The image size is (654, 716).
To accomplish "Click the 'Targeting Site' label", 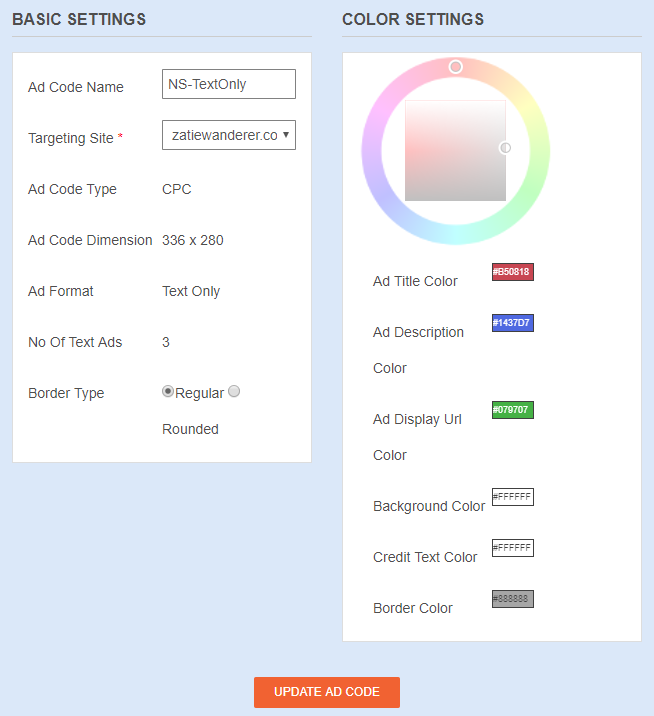I will tap(71, 138).
